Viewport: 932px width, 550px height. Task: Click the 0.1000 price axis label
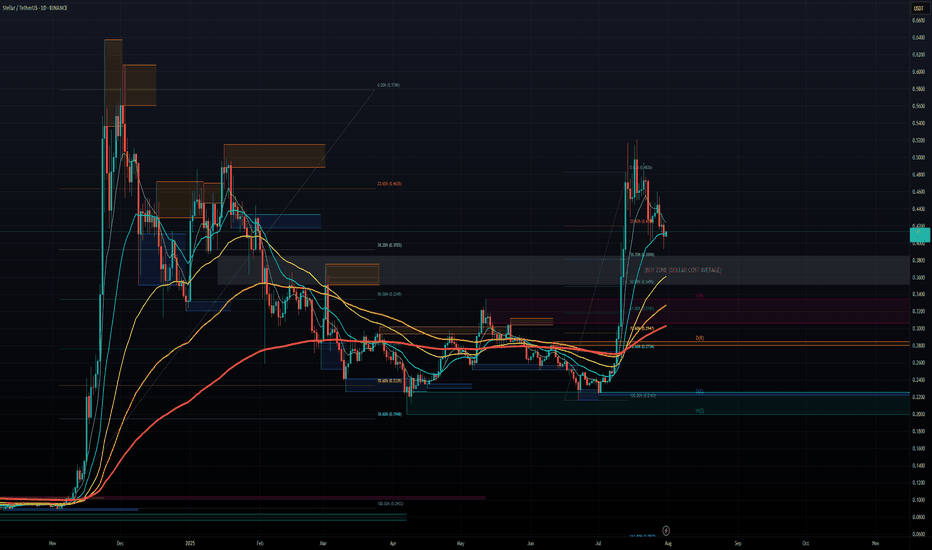click(x=918, y=499)
